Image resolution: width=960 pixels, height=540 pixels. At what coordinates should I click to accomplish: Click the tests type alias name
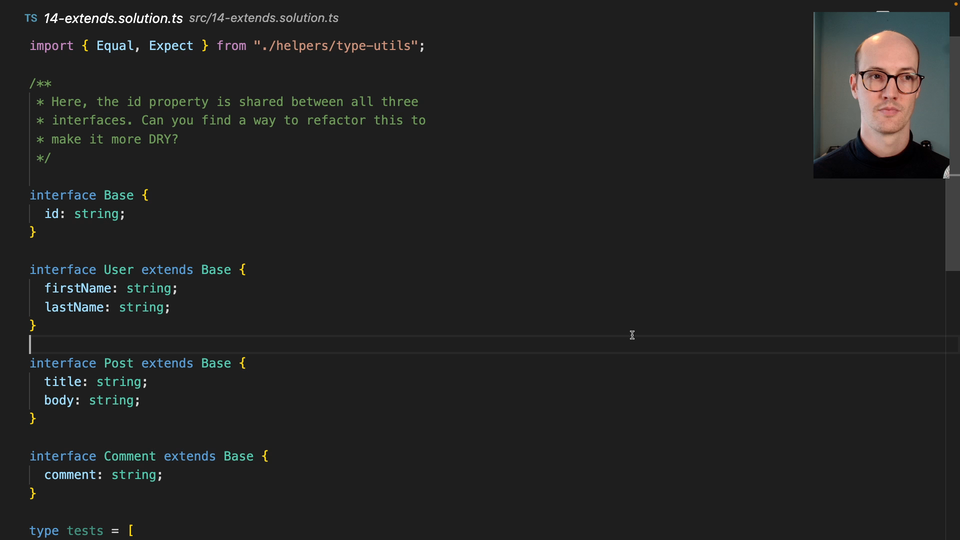point(85,531)
